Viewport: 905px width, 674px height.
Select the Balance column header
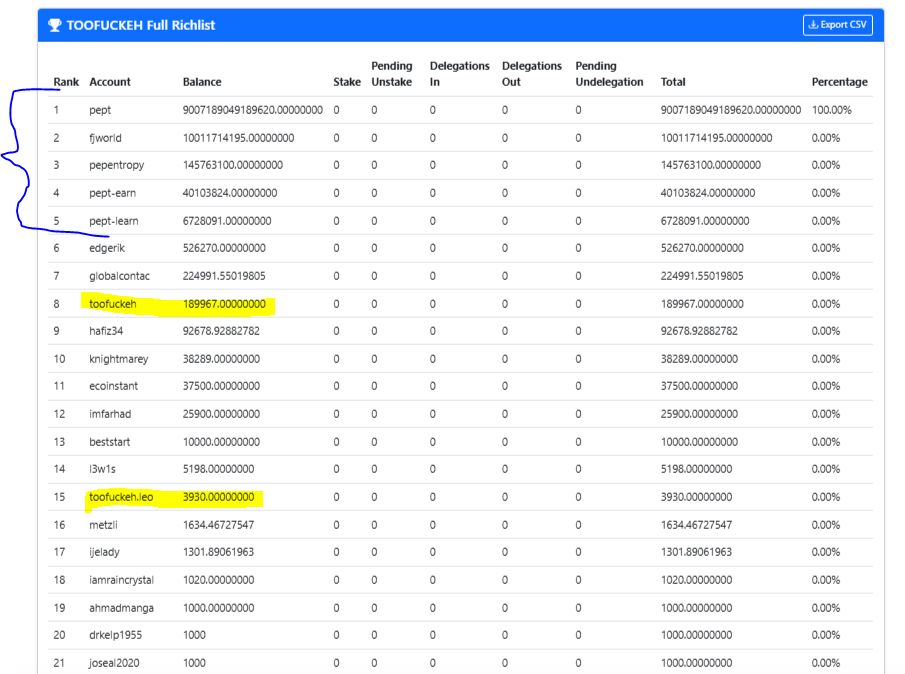[x=202, y=82]
